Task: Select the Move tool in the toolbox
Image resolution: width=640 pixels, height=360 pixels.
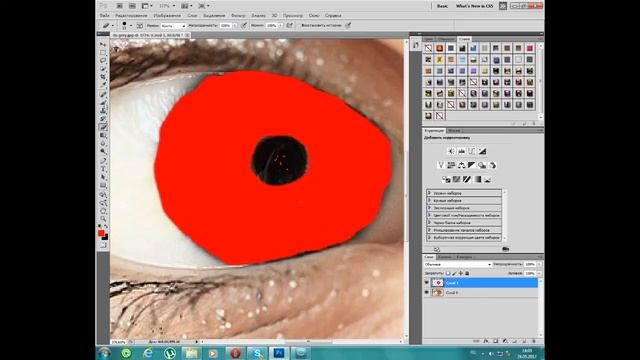Action: click(103, 44)
